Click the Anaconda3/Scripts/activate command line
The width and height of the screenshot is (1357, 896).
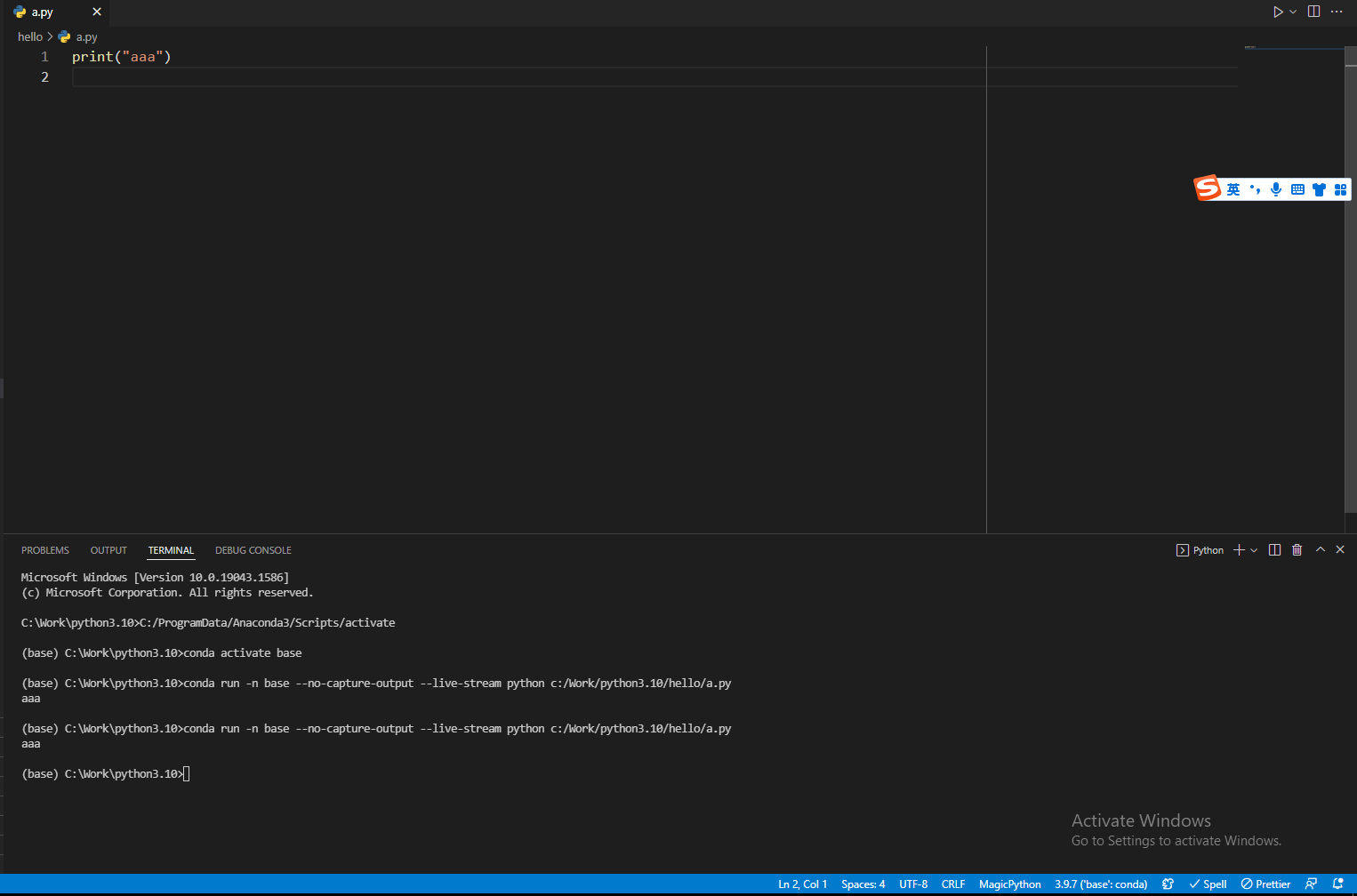(x=208, y=623)
